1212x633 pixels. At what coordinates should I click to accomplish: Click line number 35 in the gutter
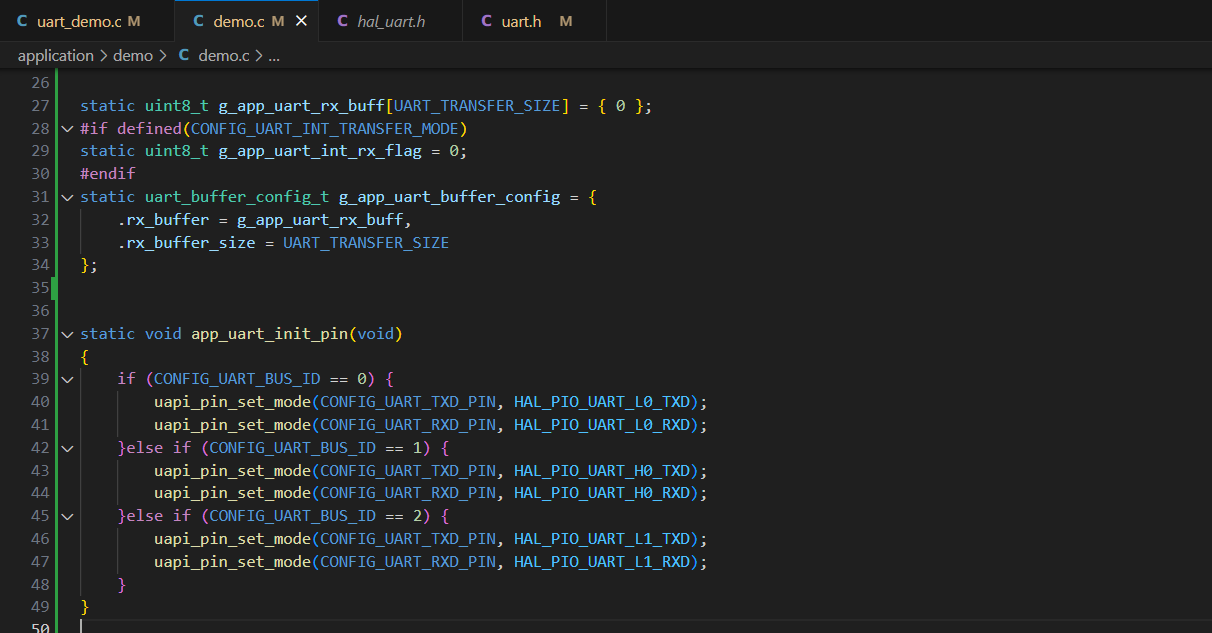tap(40, 288)
